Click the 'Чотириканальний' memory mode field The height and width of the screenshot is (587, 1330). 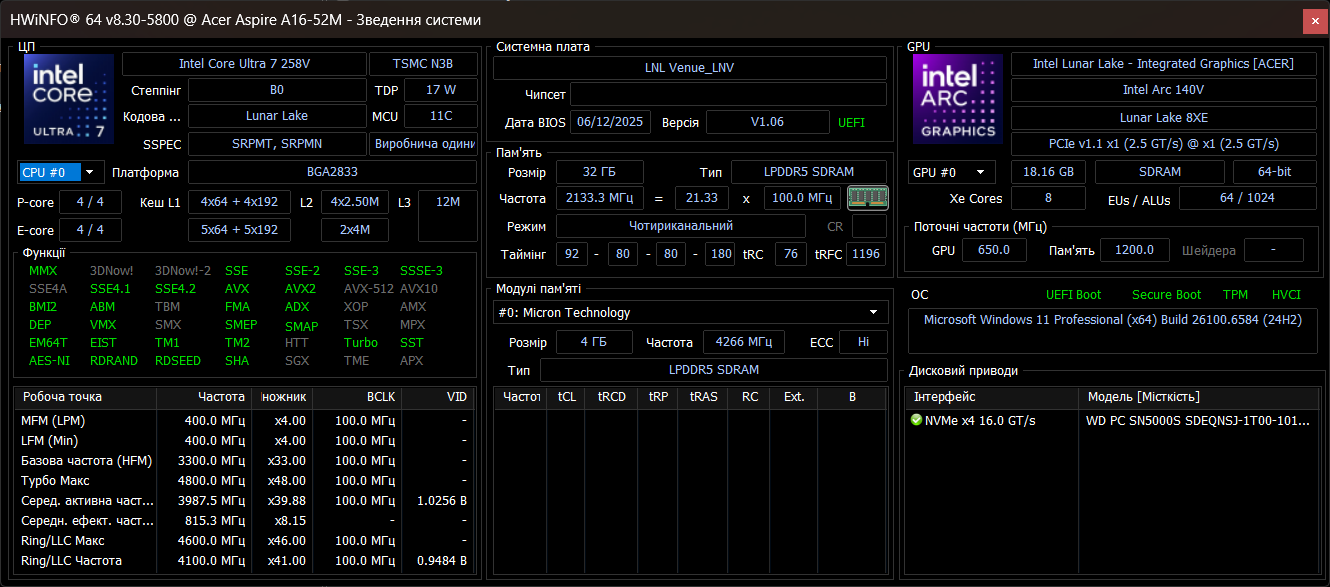(x=680, y=226)
